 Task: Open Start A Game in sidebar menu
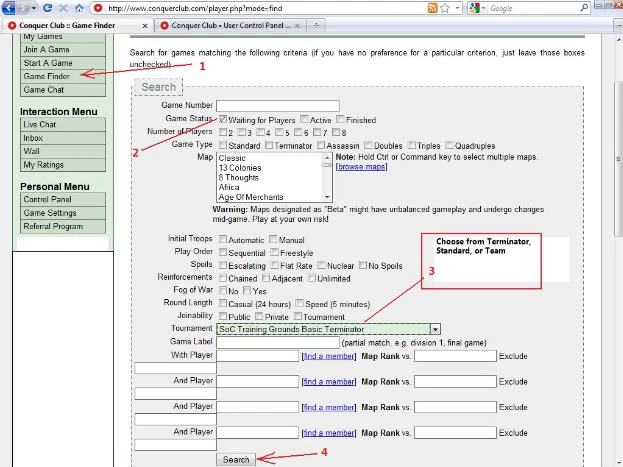click(x=63, y=63)
